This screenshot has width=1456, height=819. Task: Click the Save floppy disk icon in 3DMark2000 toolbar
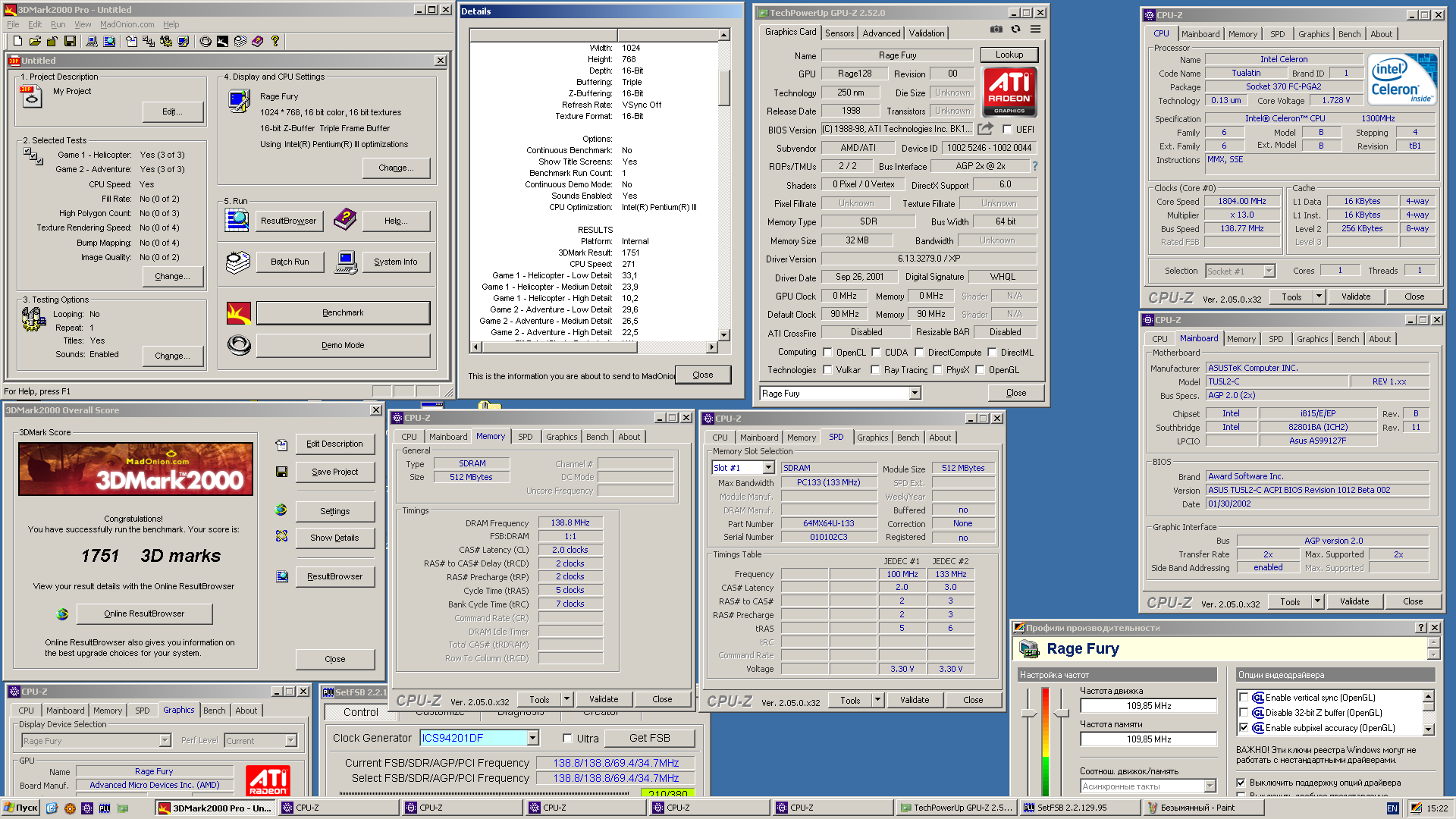click(x=70, y=41)
